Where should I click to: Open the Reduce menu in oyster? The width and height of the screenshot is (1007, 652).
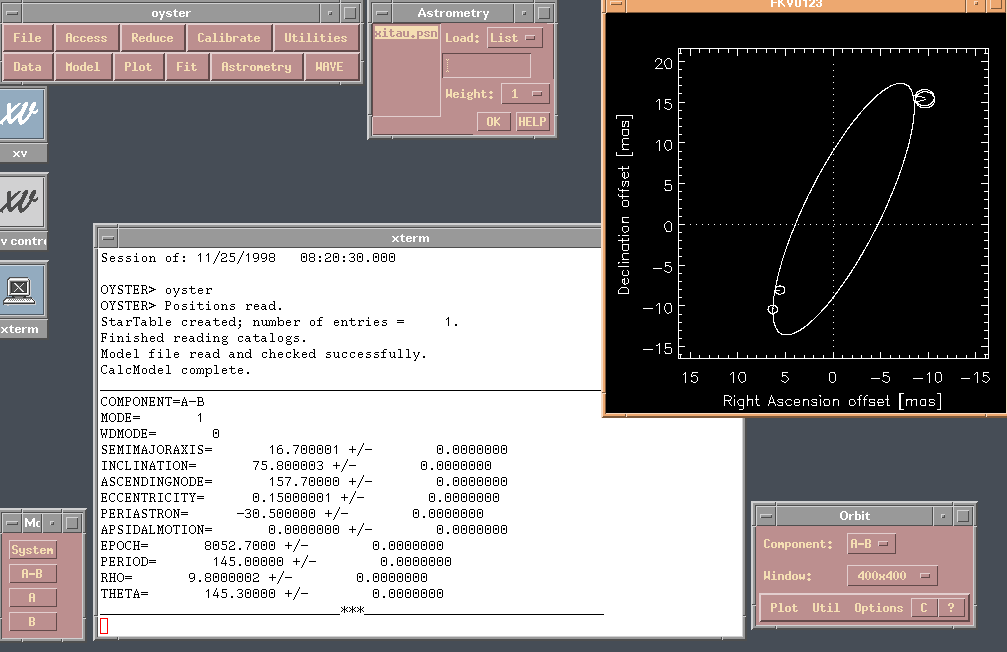click(152, 38)
